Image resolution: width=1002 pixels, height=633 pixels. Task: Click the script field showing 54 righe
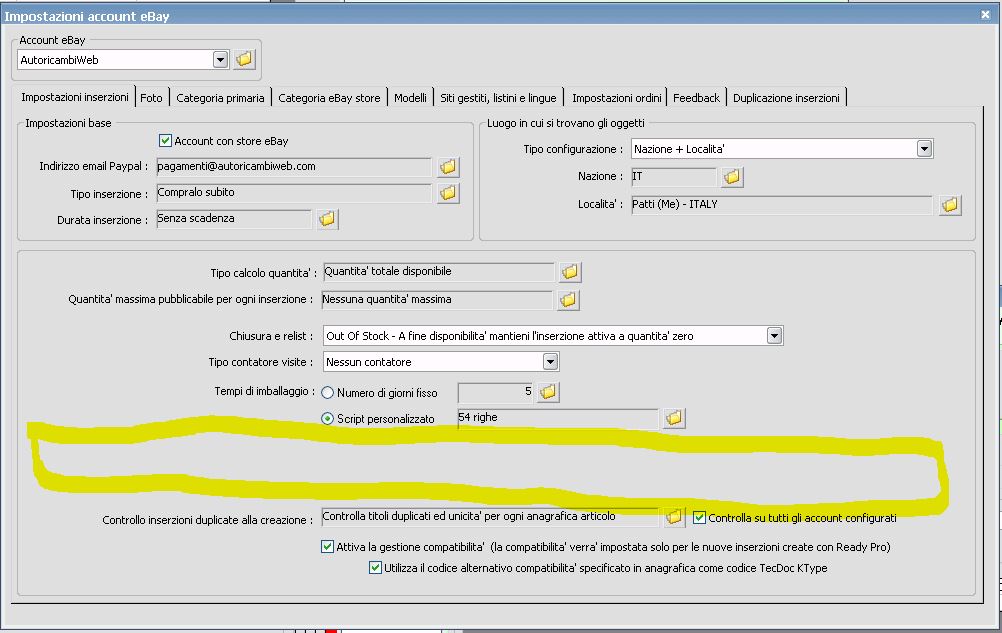[x=558, y=418]
